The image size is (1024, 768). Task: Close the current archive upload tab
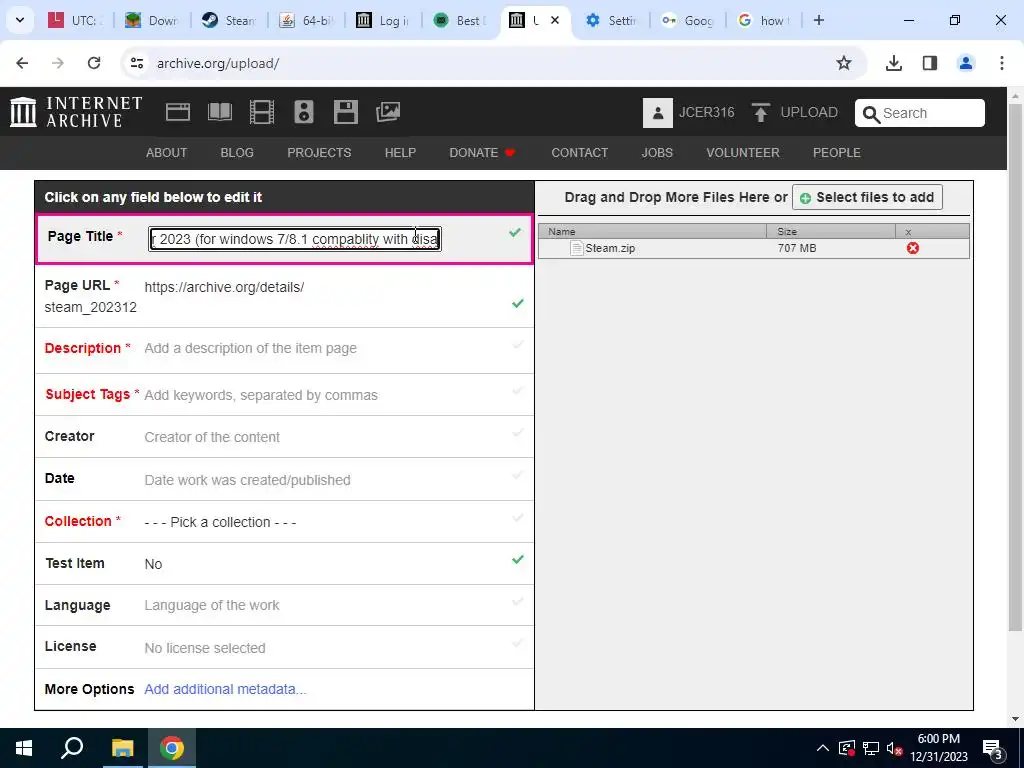(554, 20)
